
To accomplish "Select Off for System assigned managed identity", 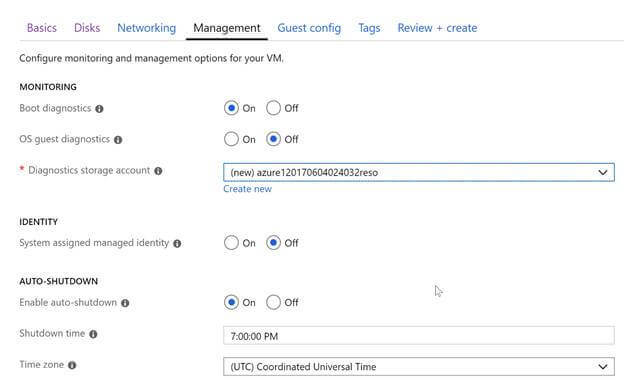I will coord(273,243).
